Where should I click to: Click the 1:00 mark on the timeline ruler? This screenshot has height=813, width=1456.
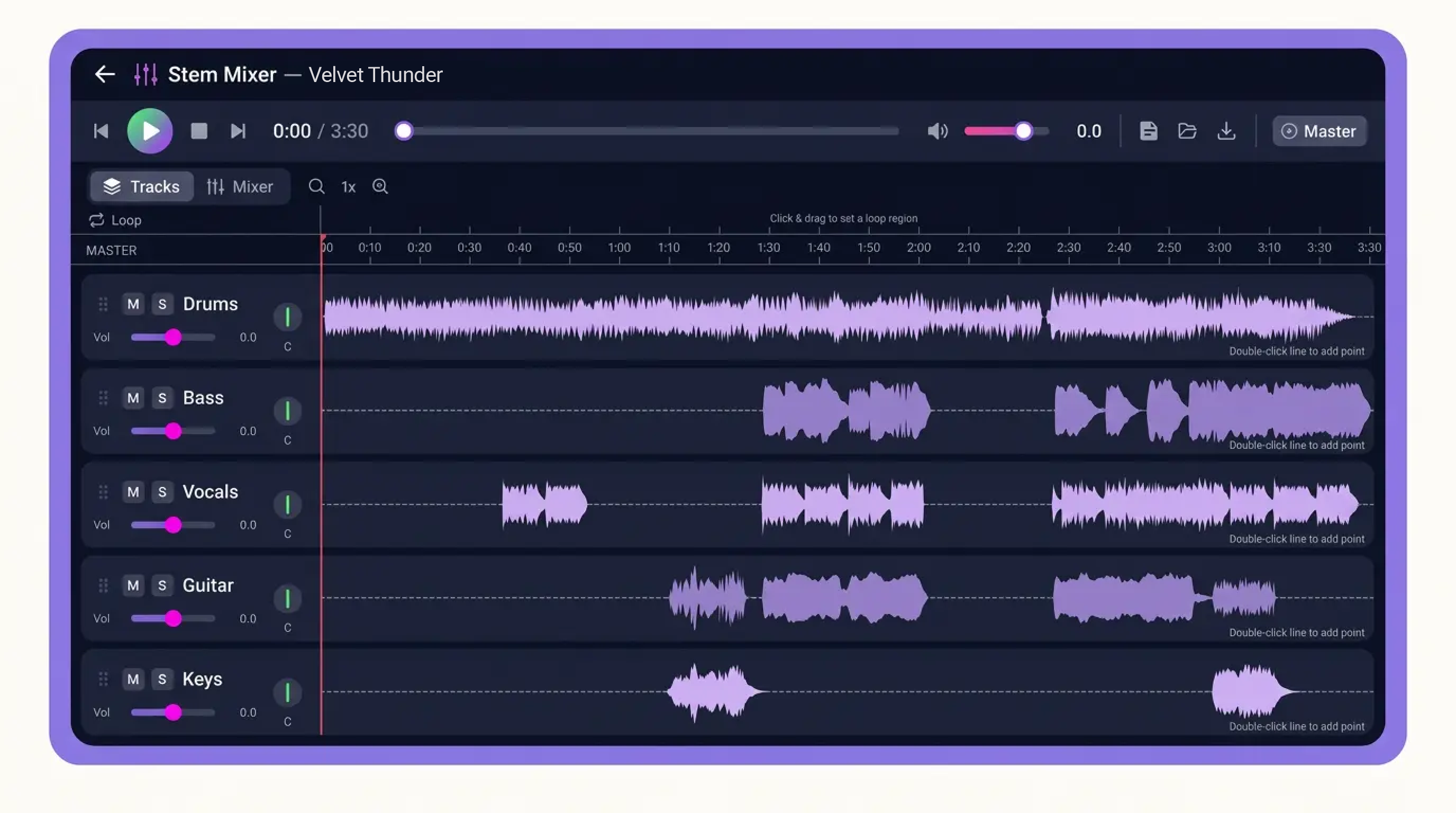coord(619,248)
